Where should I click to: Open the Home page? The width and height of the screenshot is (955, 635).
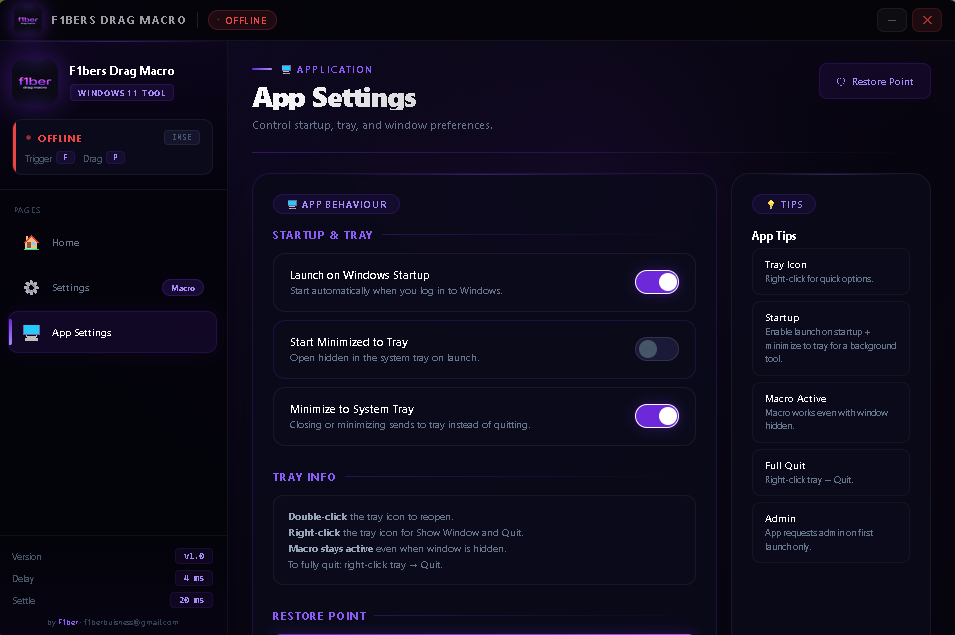[x=113, y=242]
